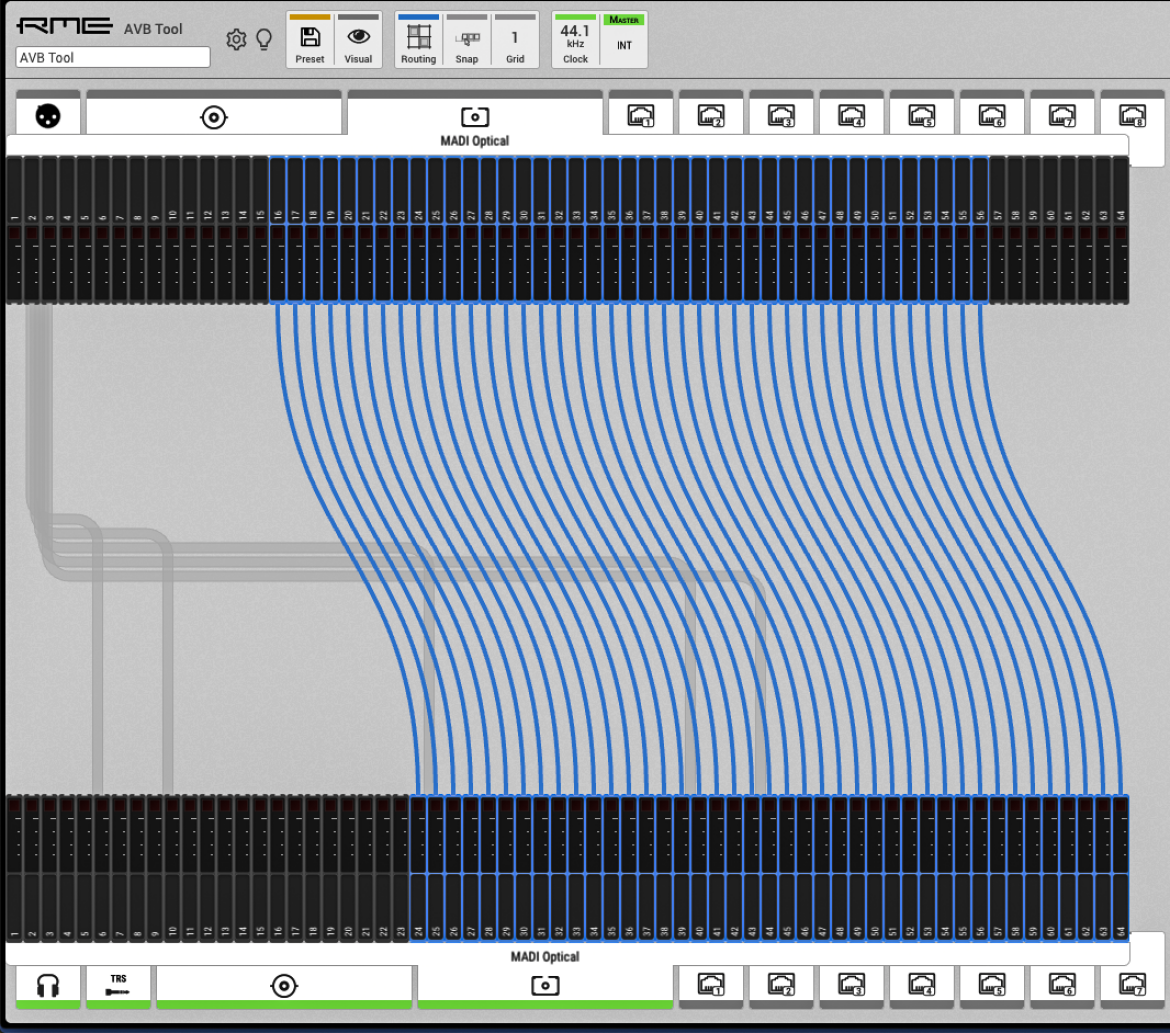Screen dimensions: 1170x1033
Task: Click the lightbulb identify icon
Action: [264, 40]
